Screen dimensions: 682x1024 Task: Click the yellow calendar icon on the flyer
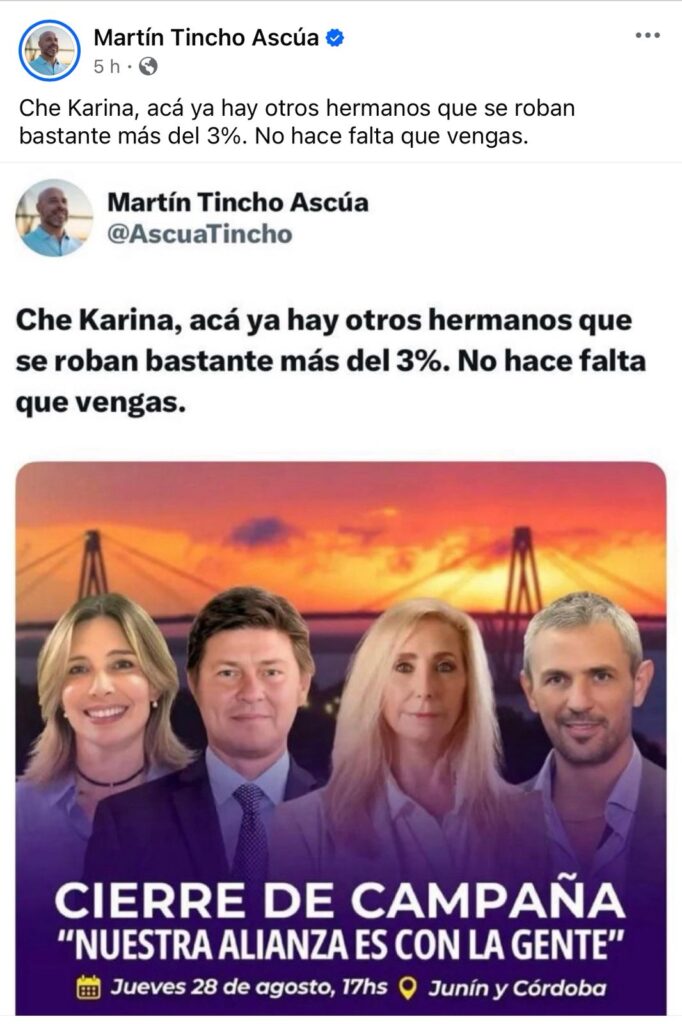tap(89, 988)
